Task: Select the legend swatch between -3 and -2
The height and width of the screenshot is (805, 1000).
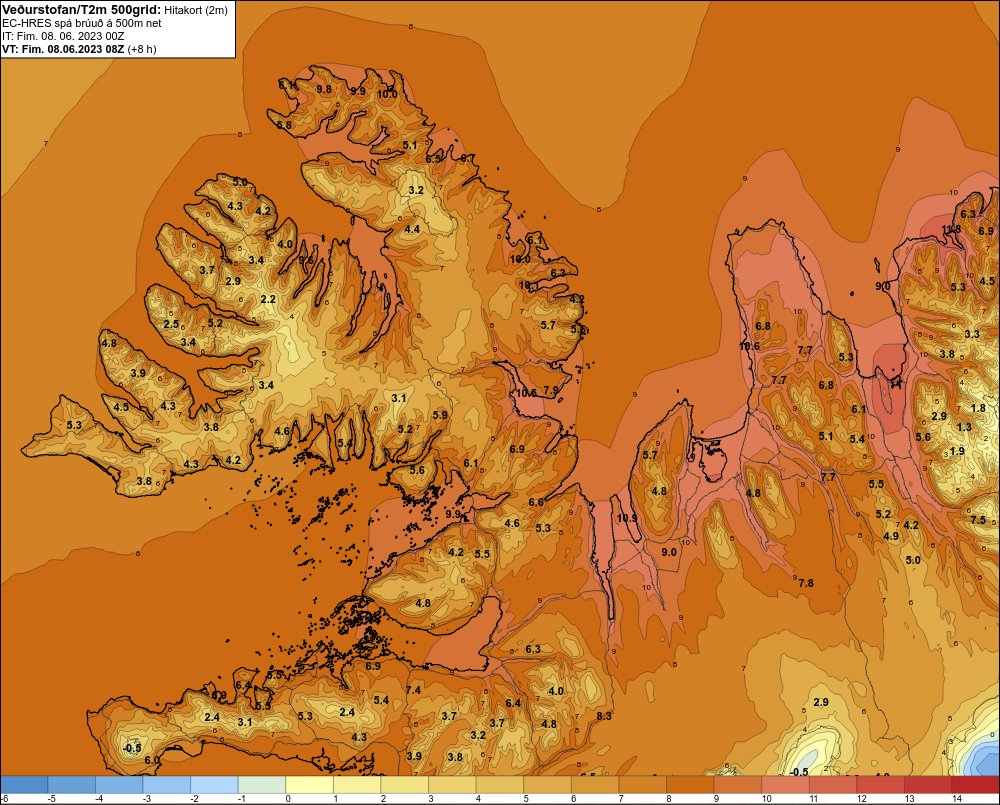Action: pos(166,785)
